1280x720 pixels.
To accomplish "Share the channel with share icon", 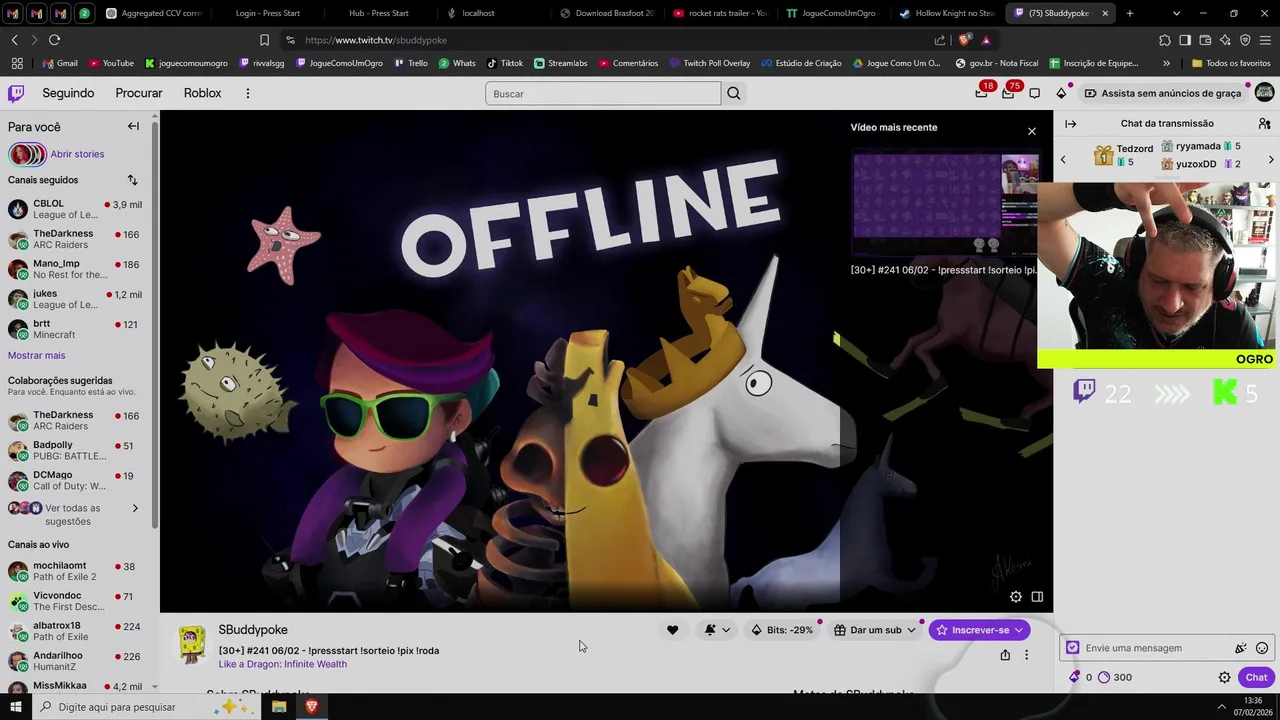I will coord(1005,655).
